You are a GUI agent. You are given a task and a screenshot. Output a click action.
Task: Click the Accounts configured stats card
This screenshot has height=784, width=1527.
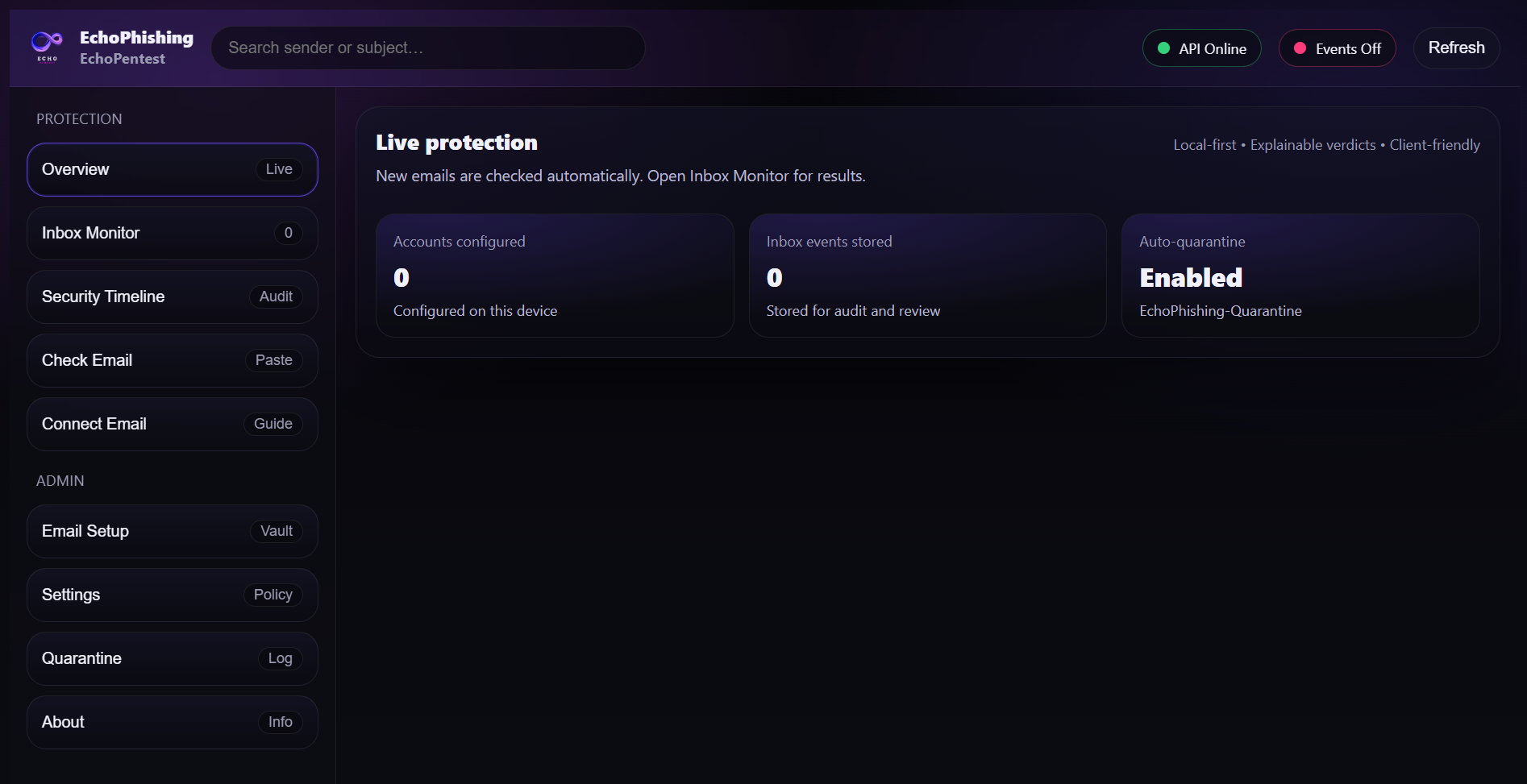[x=555, y=275]
